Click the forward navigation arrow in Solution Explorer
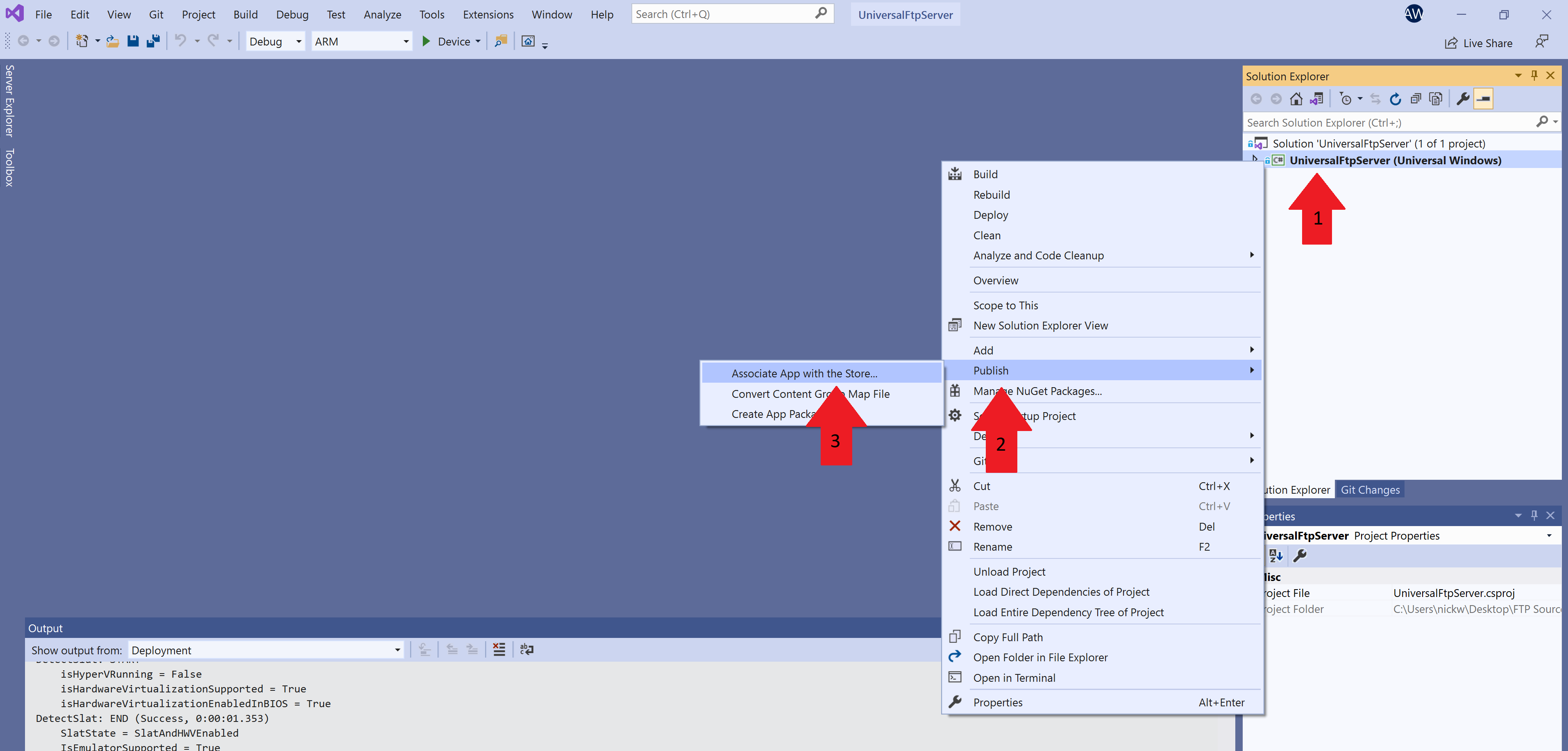The height and width of the screenshot is (751, 1568). 1276,99
